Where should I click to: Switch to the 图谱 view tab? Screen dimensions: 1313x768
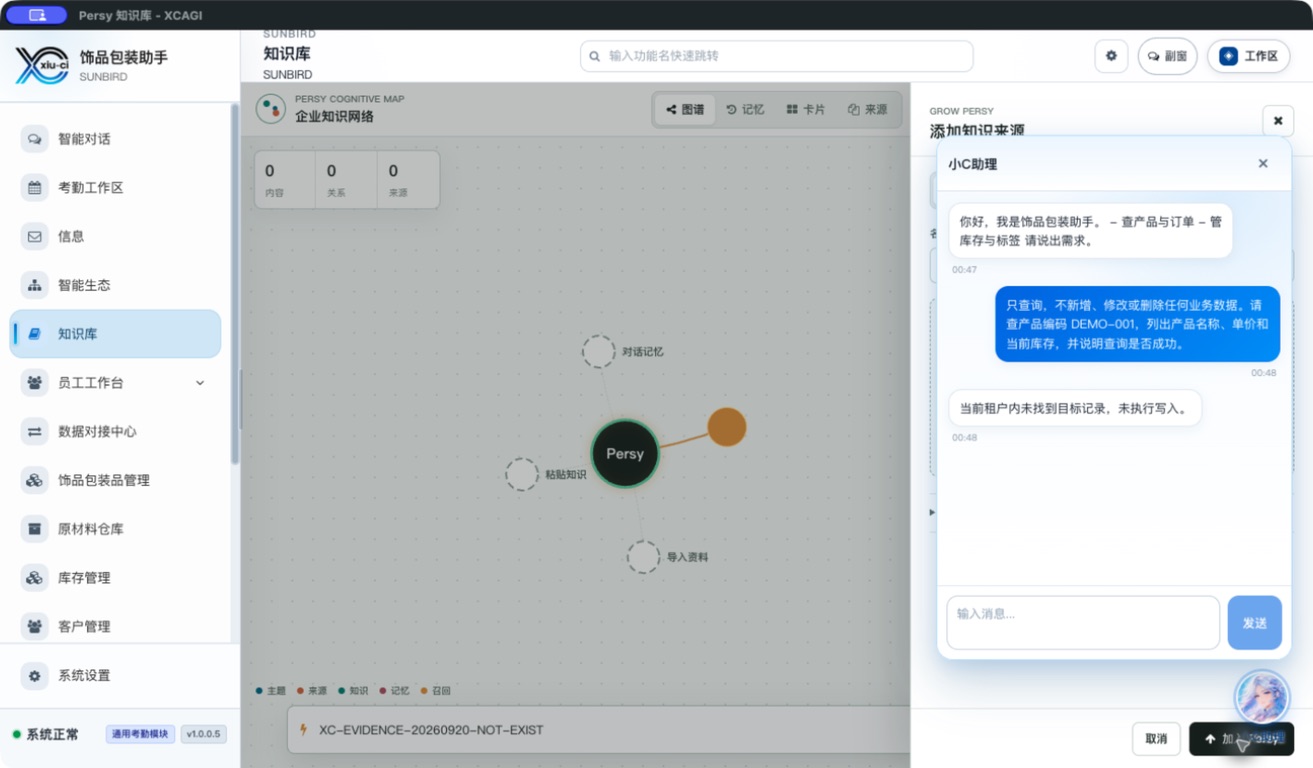(x=685, y=110)
